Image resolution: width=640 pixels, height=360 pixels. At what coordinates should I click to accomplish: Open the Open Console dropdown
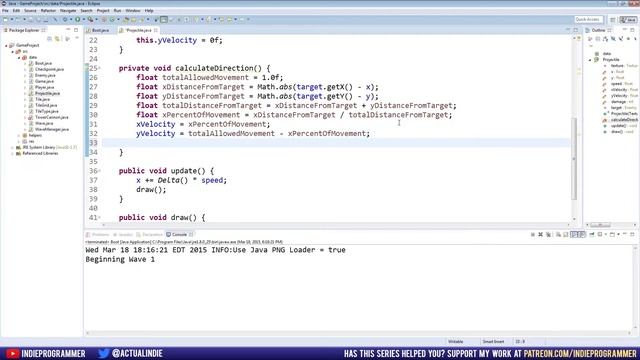(618, 234)
